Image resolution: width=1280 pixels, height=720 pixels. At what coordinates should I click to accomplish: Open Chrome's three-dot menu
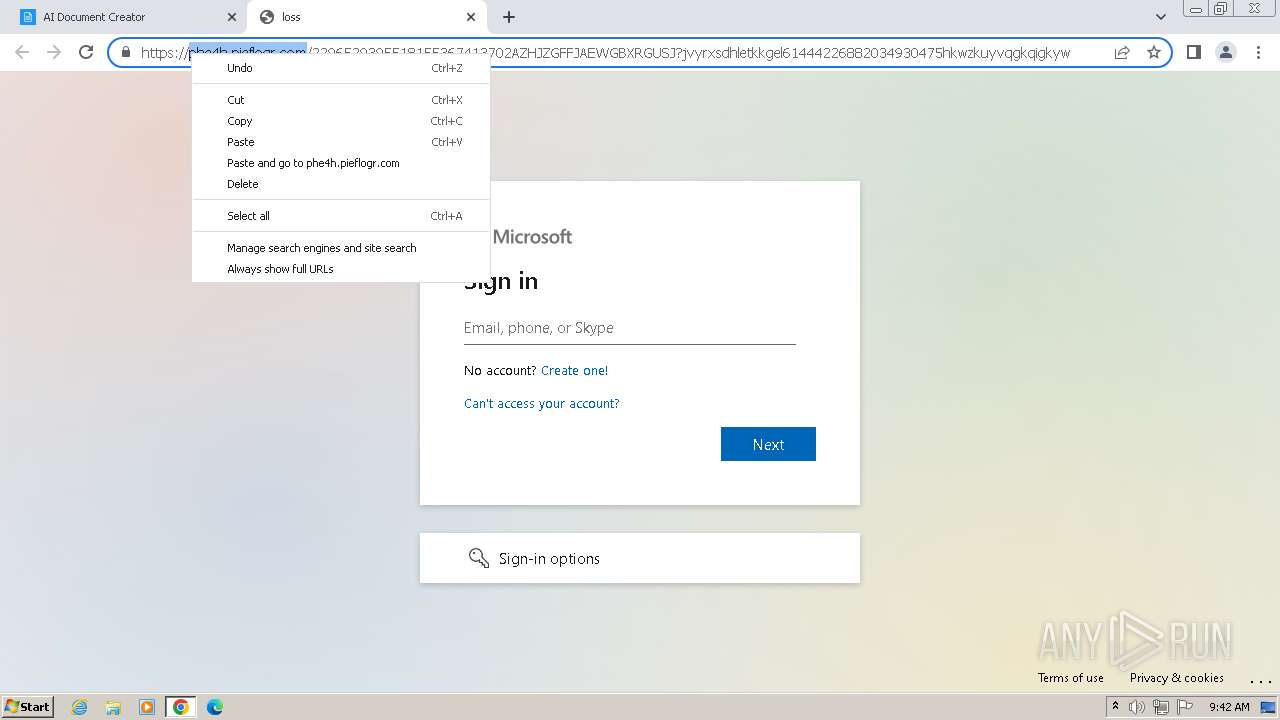click(x=1258, y=52)
